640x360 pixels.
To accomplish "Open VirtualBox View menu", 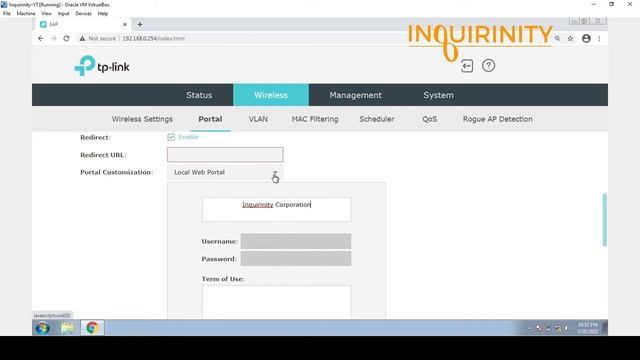I will coord(47,13).
